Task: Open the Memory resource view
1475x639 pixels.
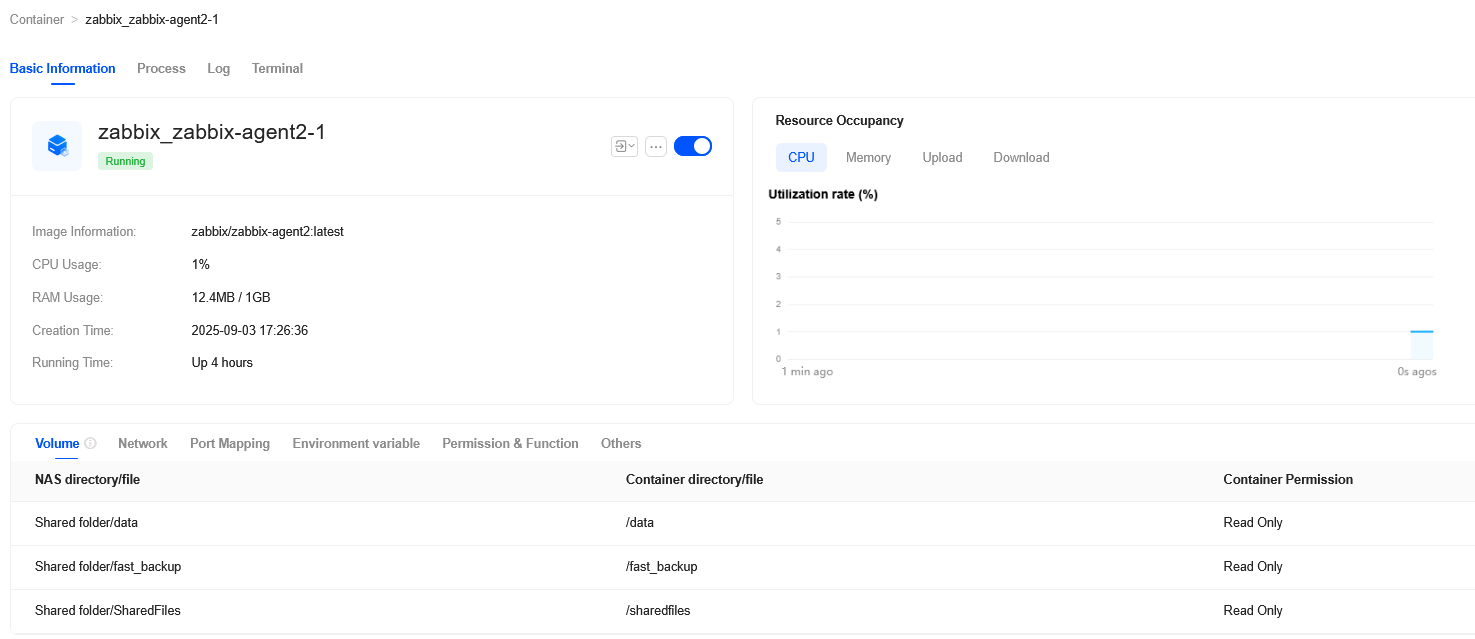Action: pos(868,157)
